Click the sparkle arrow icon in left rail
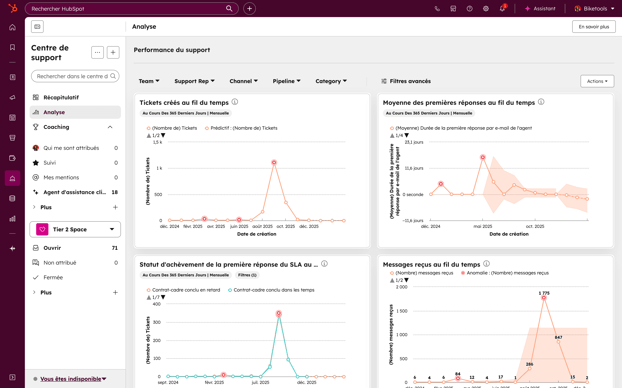The height and width of the screenshot is (388, 622). (x=12, y=248)
